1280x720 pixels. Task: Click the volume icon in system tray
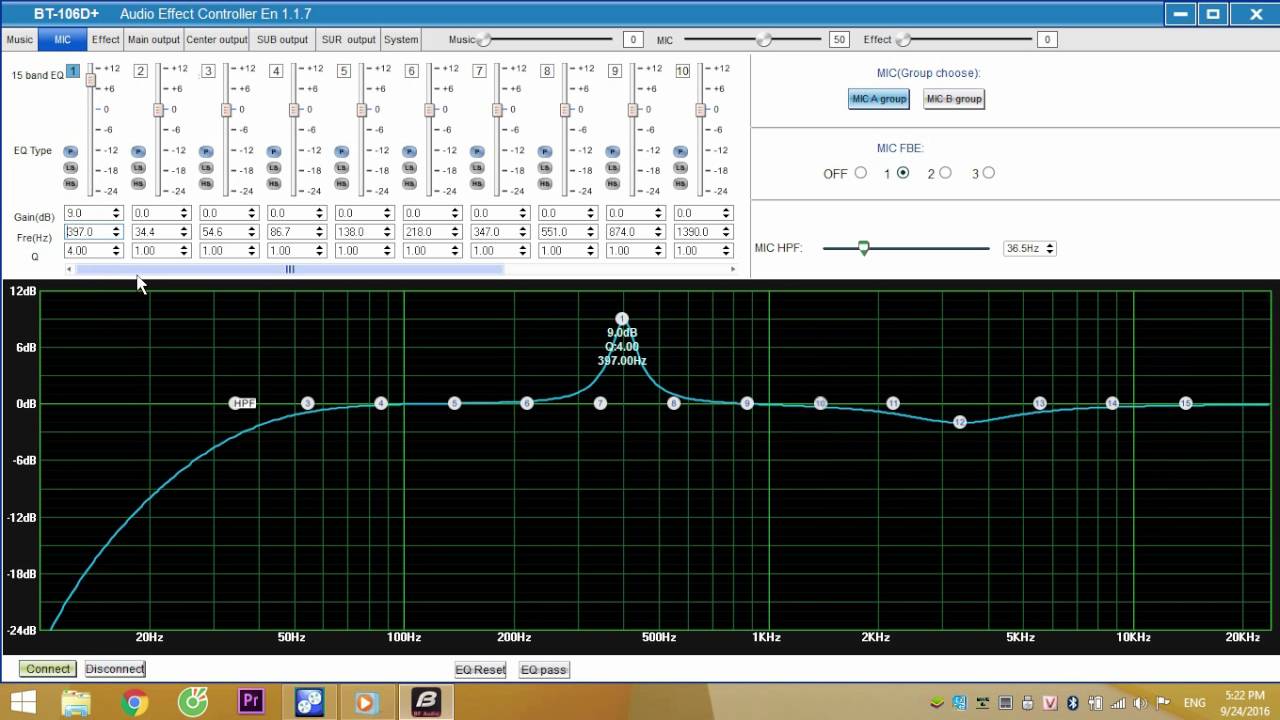(1139, 703)
